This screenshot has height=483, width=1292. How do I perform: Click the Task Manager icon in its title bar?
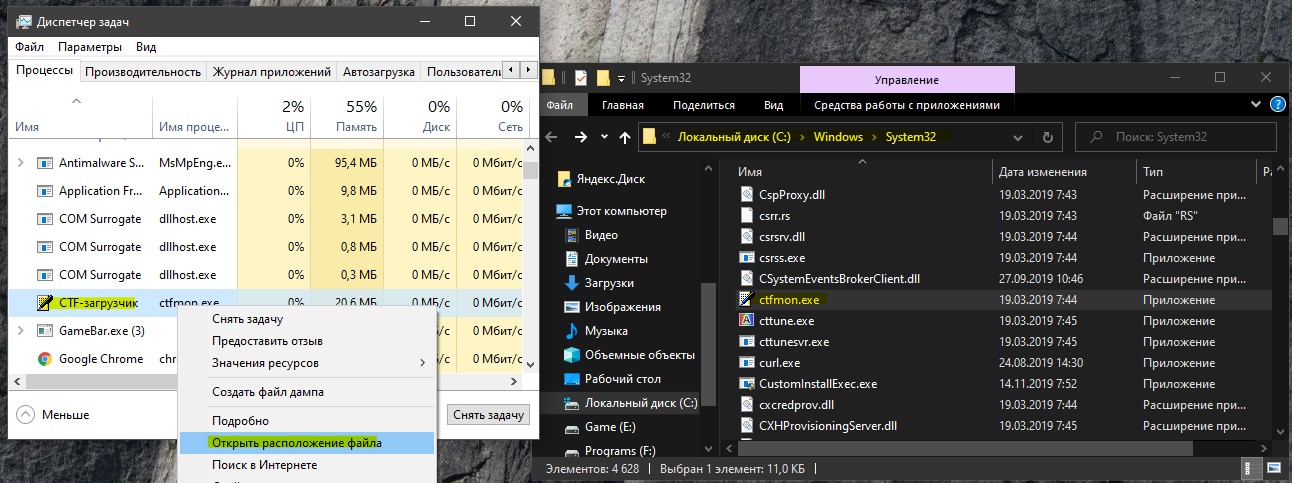[x=23, y=21]
